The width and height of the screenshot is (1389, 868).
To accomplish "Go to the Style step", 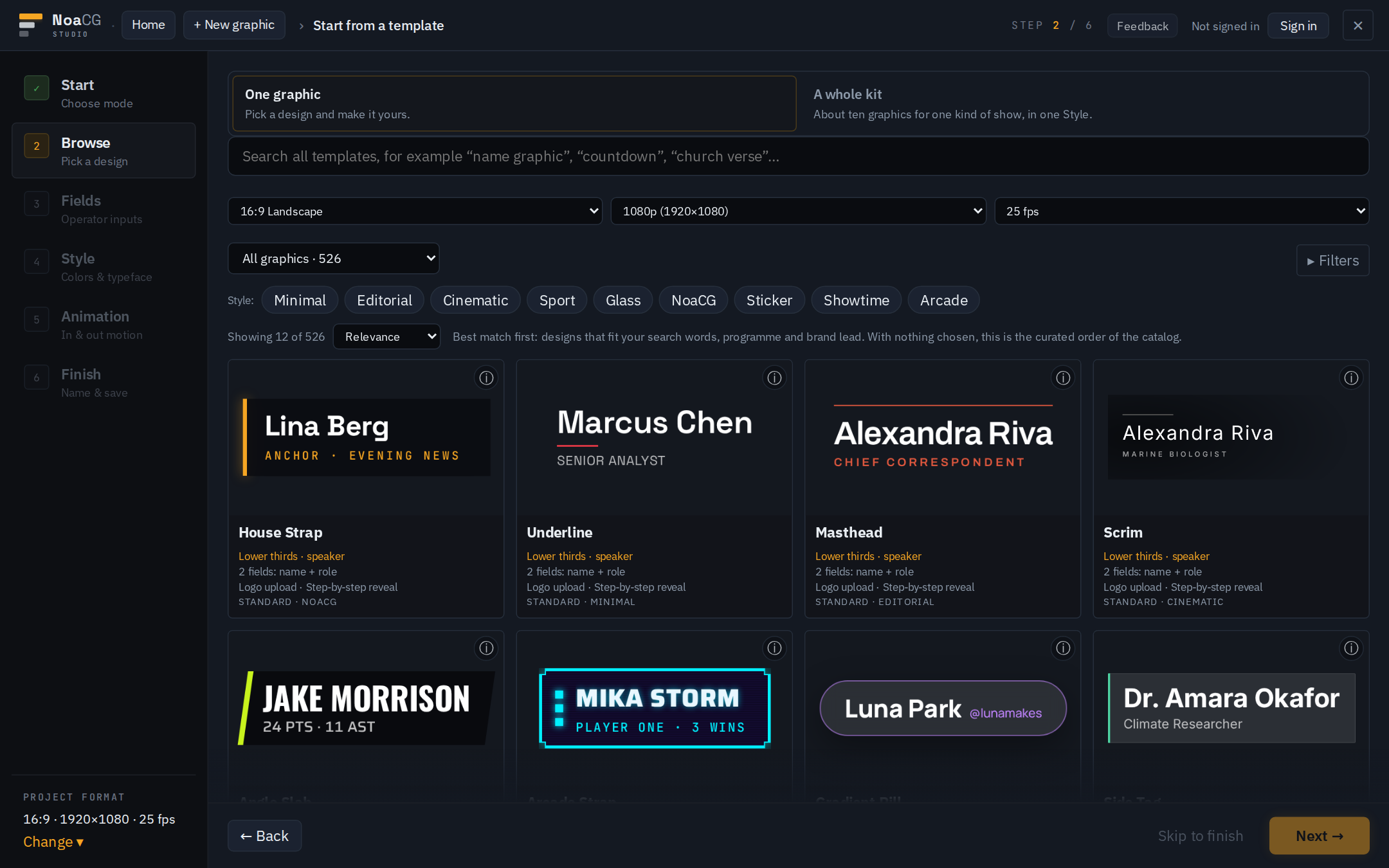I will tap(104, 267).
